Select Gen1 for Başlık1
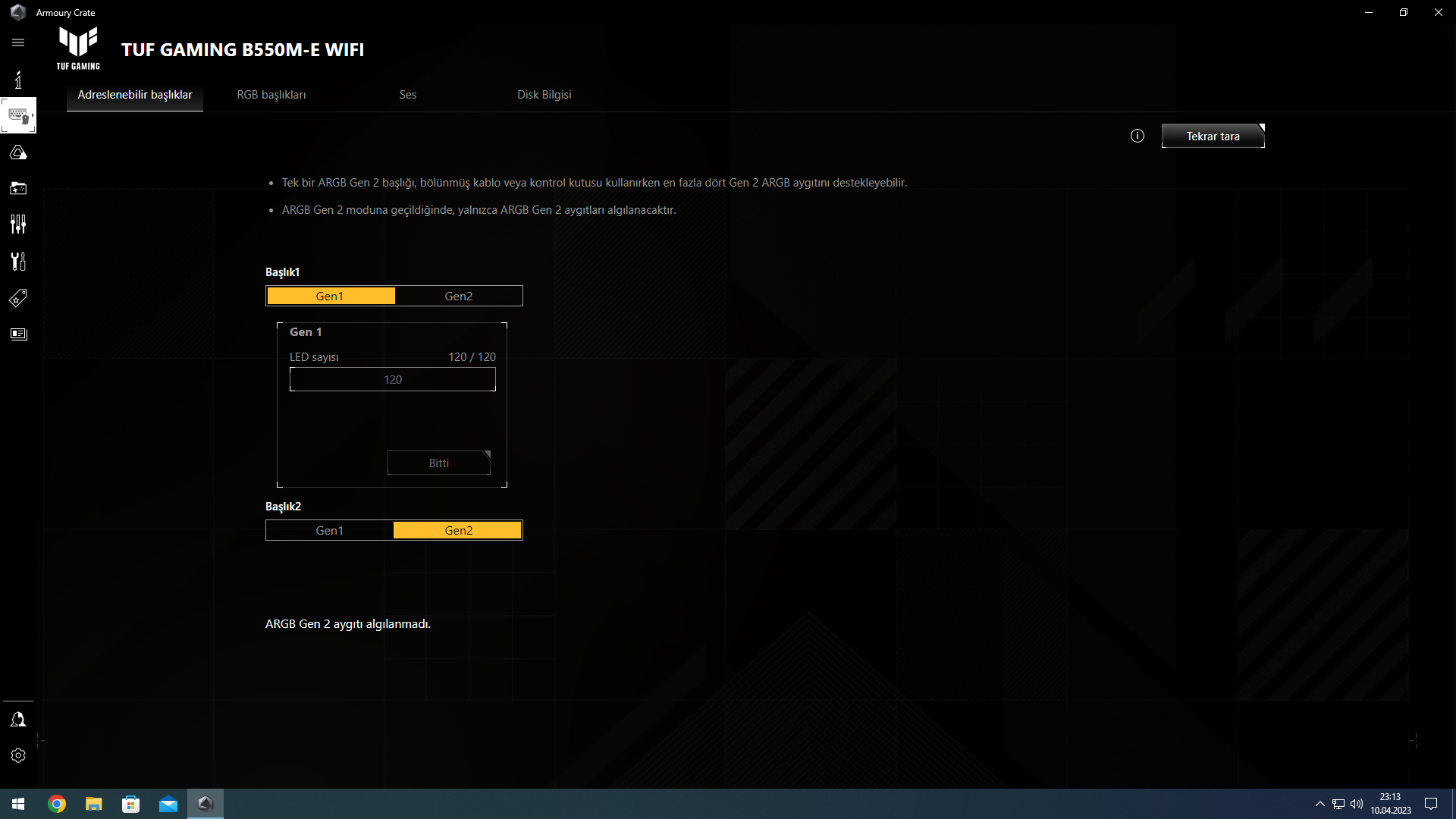1456x819 pixels. pyautogui.click(x=330, y=296)
